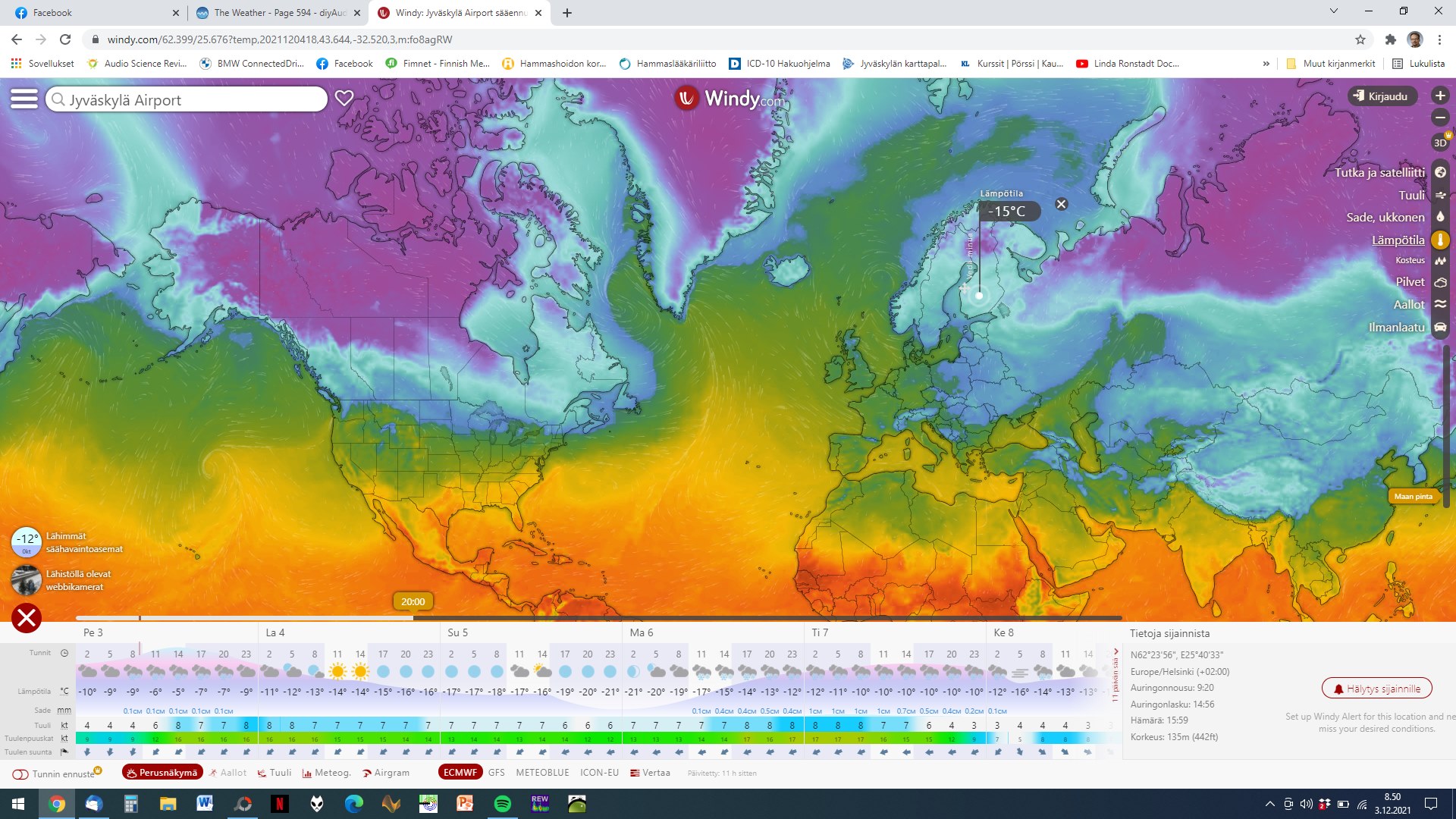The width and height of the screenshot is (1456, 819).
Task: Change precipitation unit mm
Action: coord(64,711)
